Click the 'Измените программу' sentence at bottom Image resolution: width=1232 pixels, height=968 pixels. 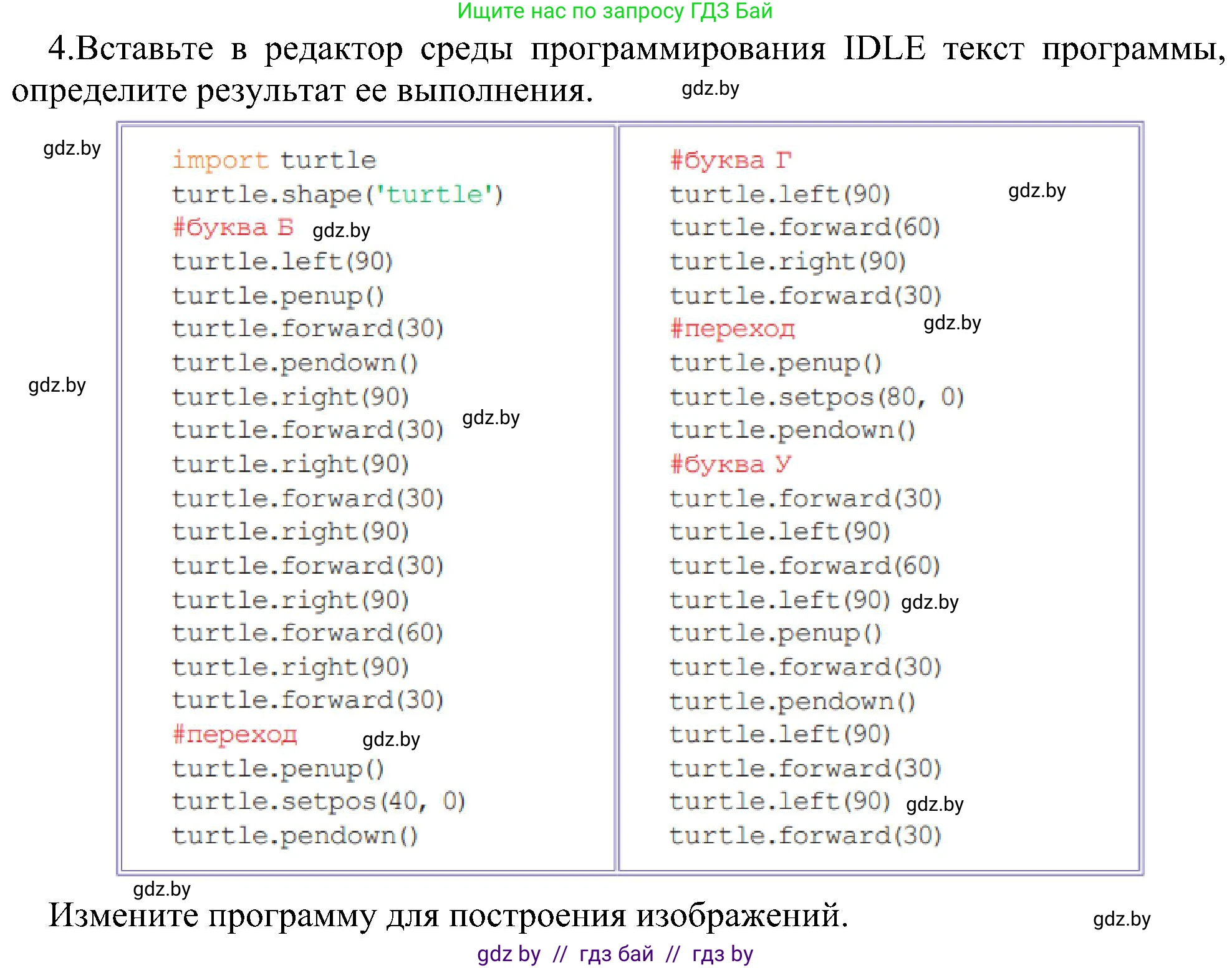click(448, 915)
